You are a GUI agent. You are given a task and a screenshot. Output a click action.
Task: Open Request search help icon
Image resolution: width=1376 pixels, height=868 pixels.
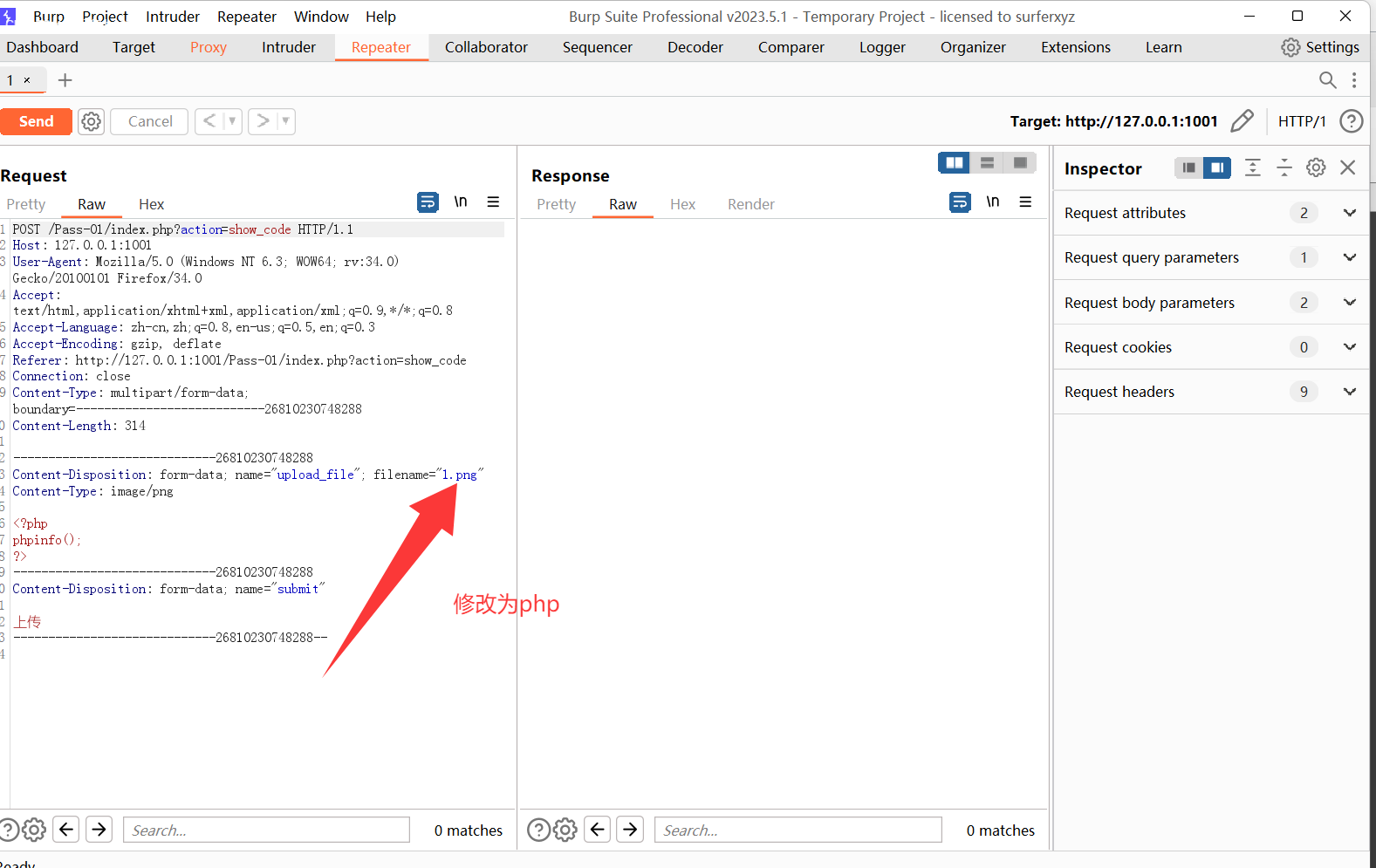pos(8,830)
